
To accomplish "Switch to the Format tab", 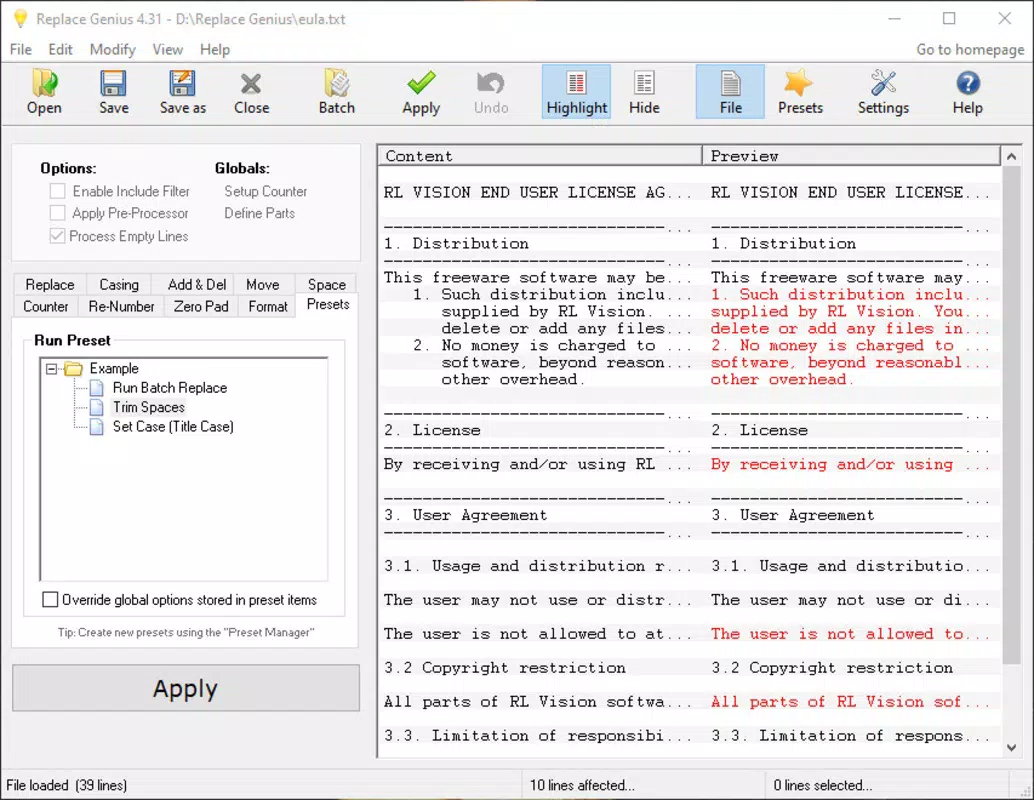I will pyautogui.click(x=268, y=307).
